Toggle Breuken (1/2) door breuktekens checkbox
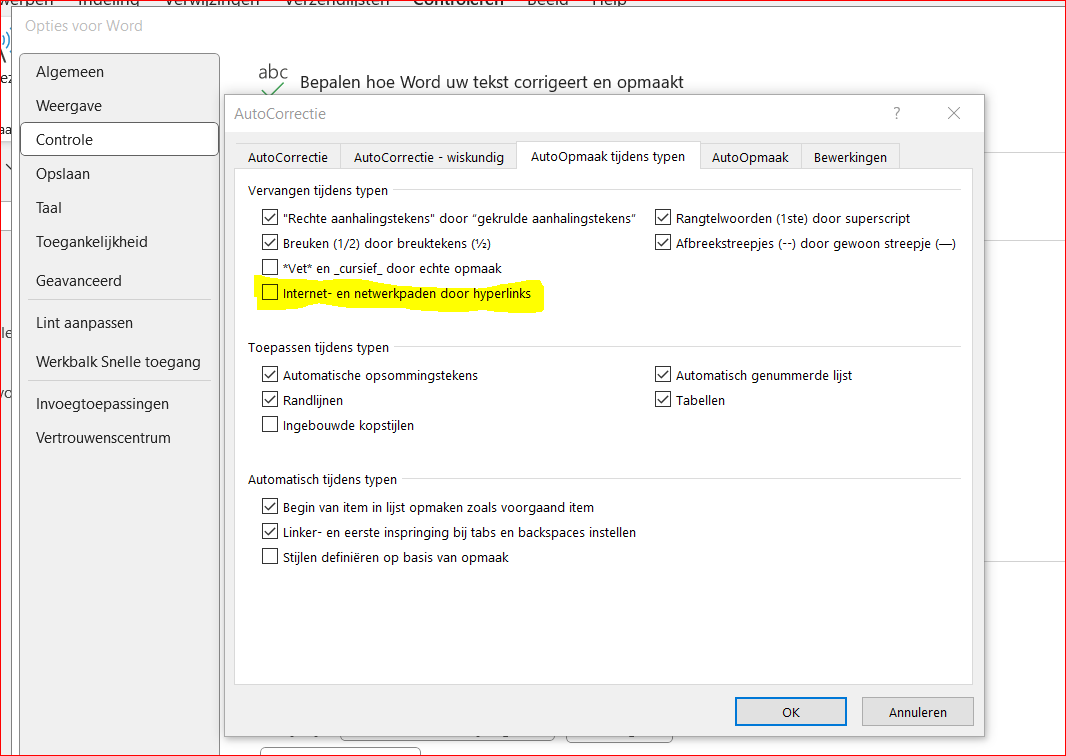Screen dimensions: 1066x756 tap(270, 243)
